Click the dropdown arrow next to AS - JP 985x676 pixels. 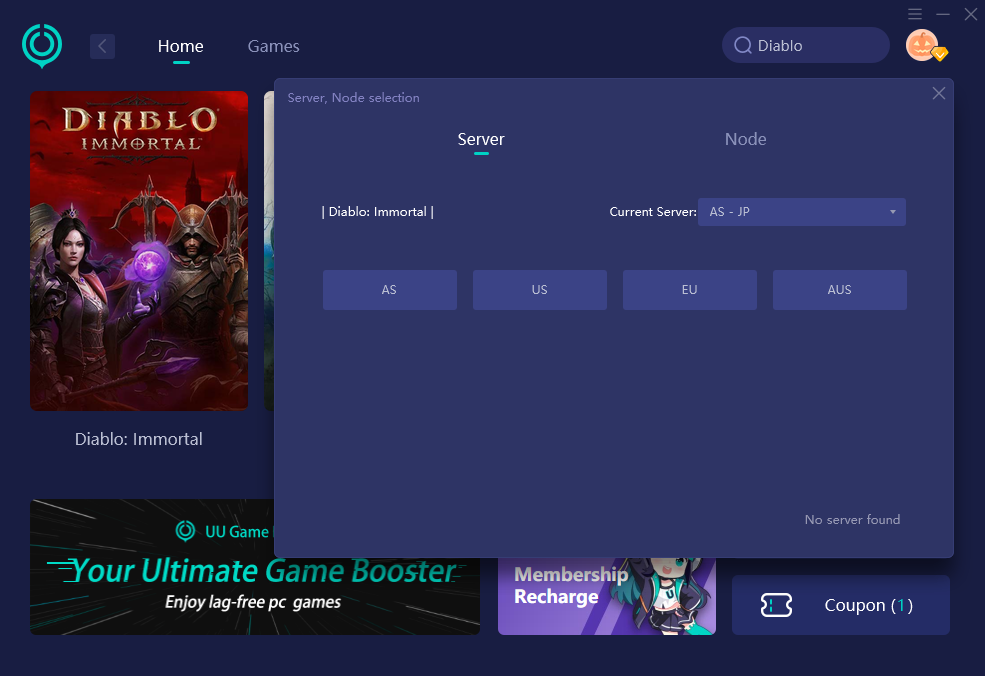893,212
